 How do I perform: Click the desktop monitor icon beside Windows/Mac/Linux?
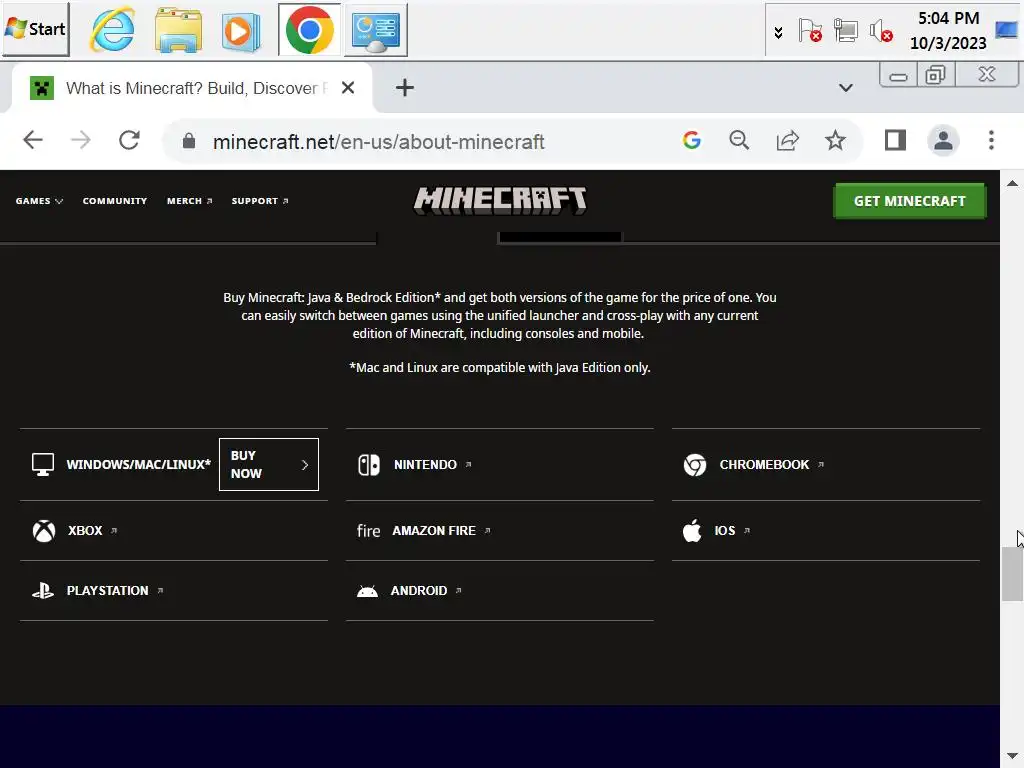click(x=43, y=465)
